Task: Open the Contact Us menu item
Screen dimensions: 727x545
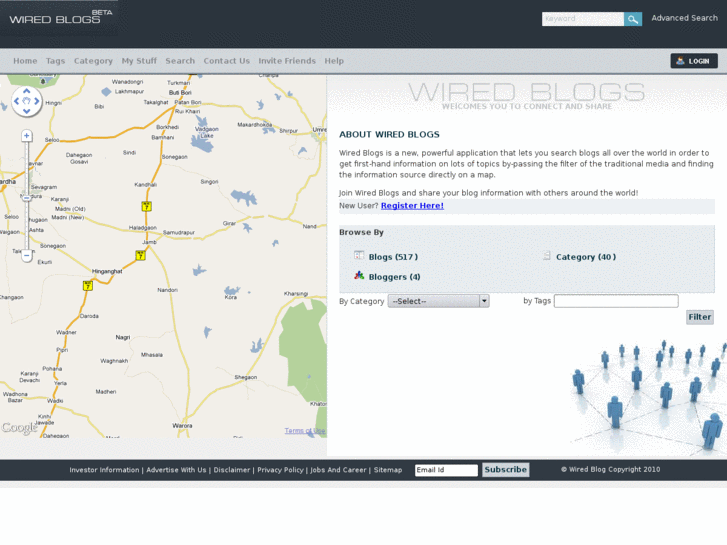Action: click(226, 61)
